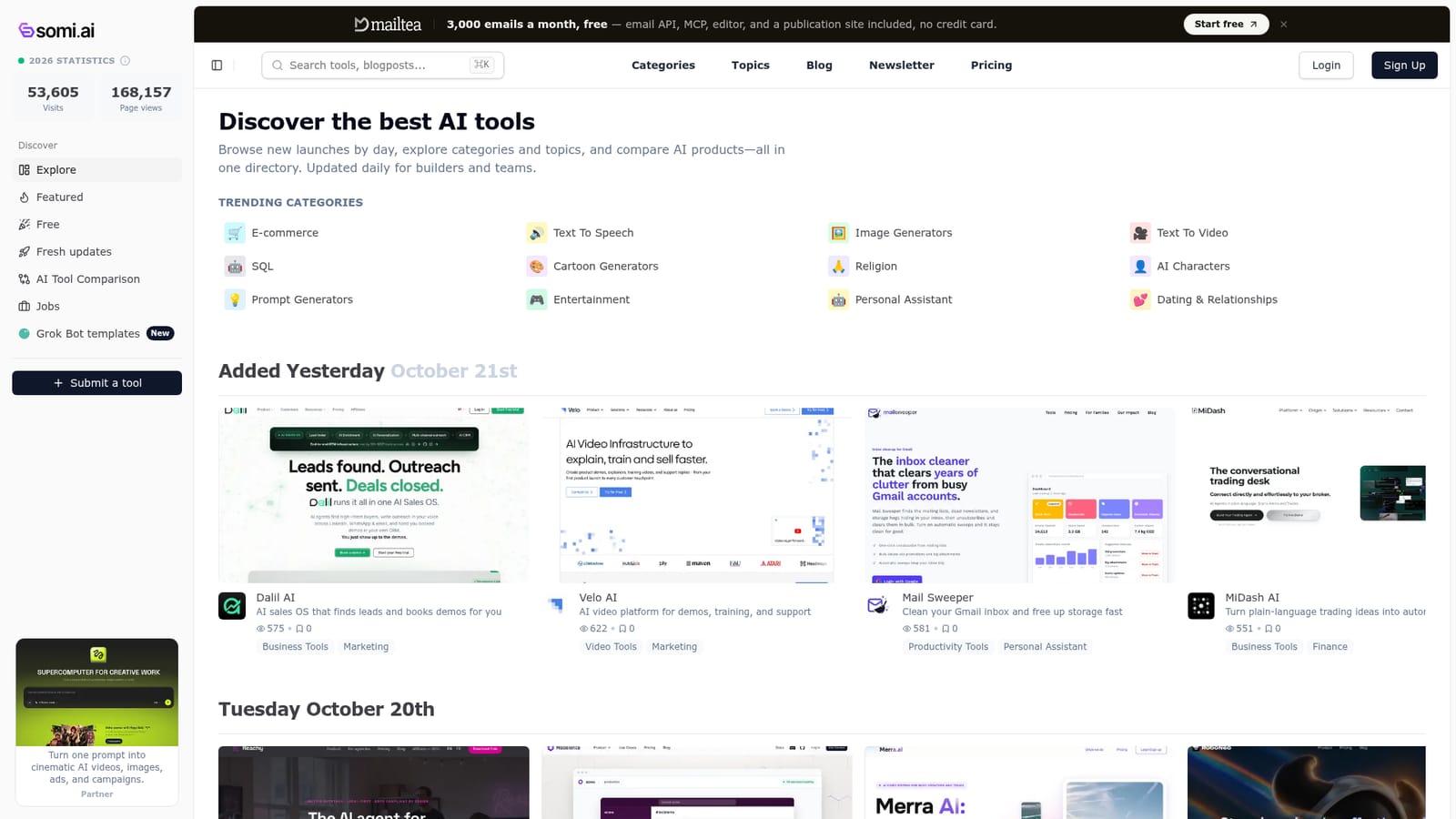
Task: Click the Image Generators picture icon
Action: (x=838, y=233)
